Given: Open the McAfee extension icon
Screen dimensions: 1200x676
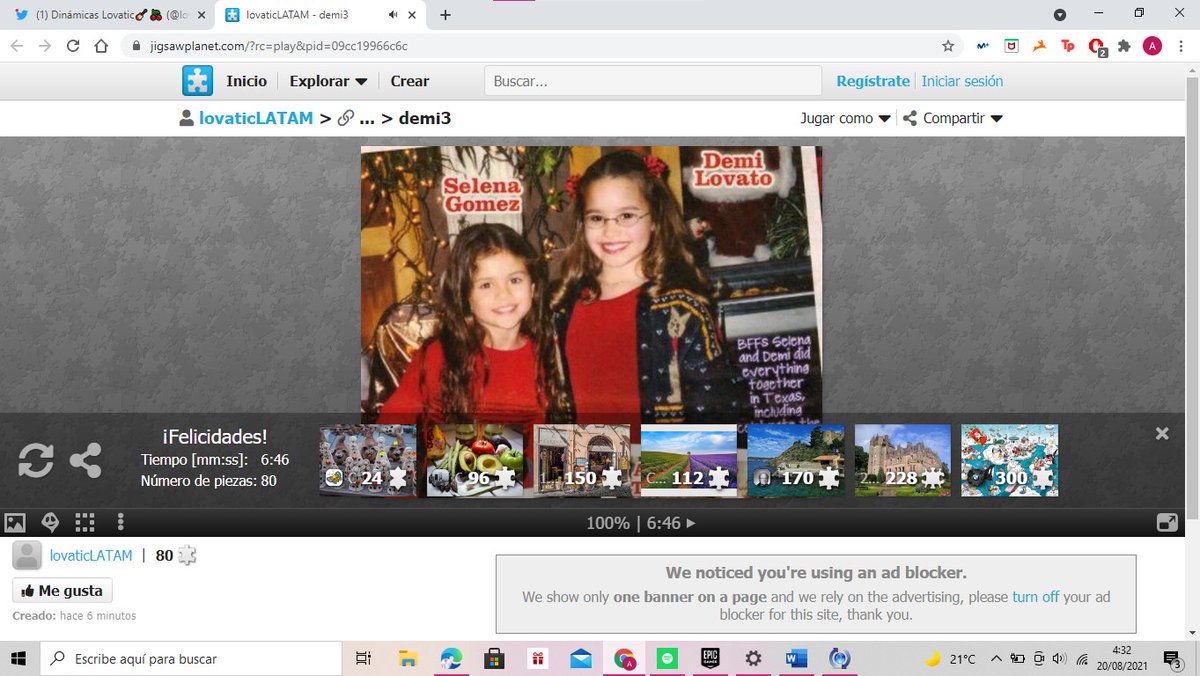Looking at the screenshot, I should point(1012,46).
